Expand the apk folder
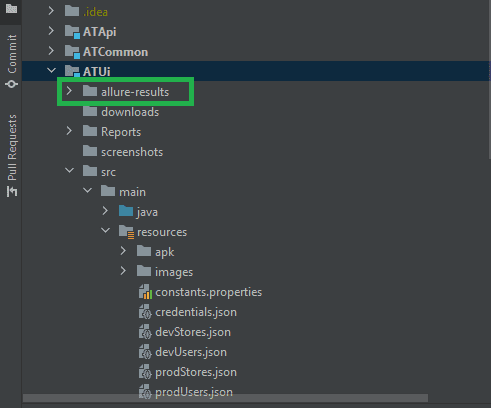 [x=123, y=251]
